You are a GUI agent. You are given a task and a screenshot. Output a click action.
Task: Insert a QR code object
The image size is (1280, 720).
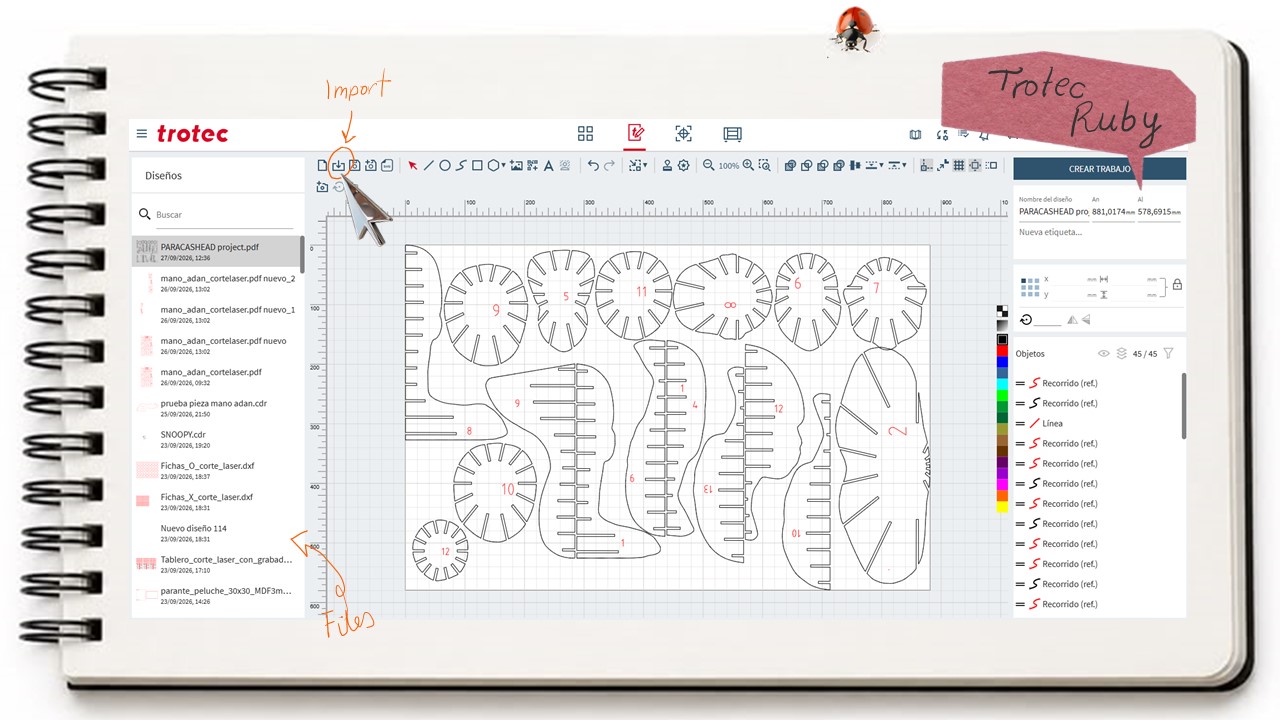pos(533,165)
